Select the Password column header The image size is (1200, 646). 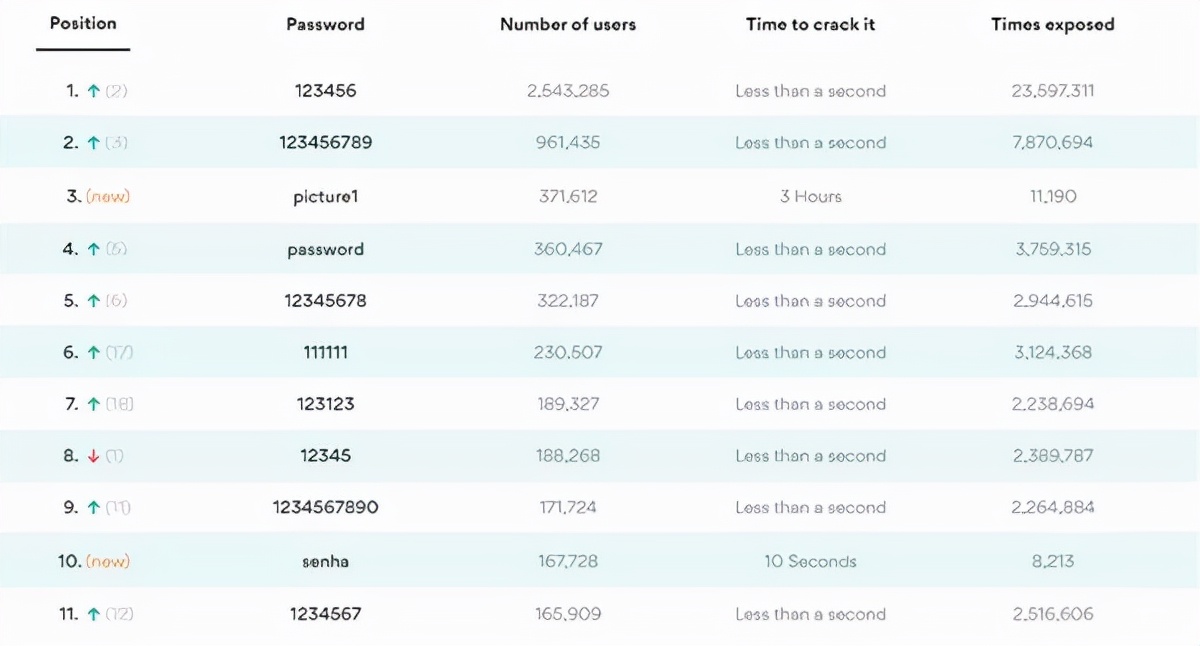pyautogui.click(x=325, y=24)
